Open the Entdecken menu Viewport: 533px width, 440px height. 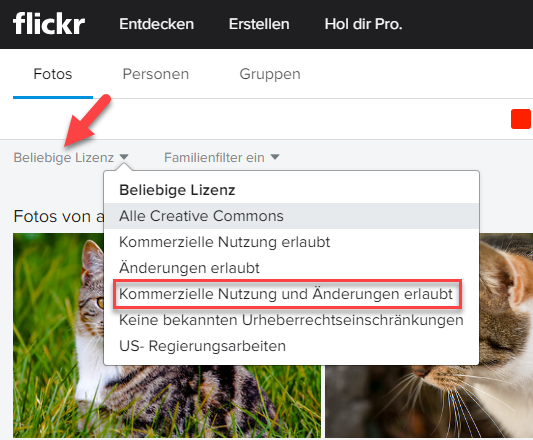click(156, 24)
